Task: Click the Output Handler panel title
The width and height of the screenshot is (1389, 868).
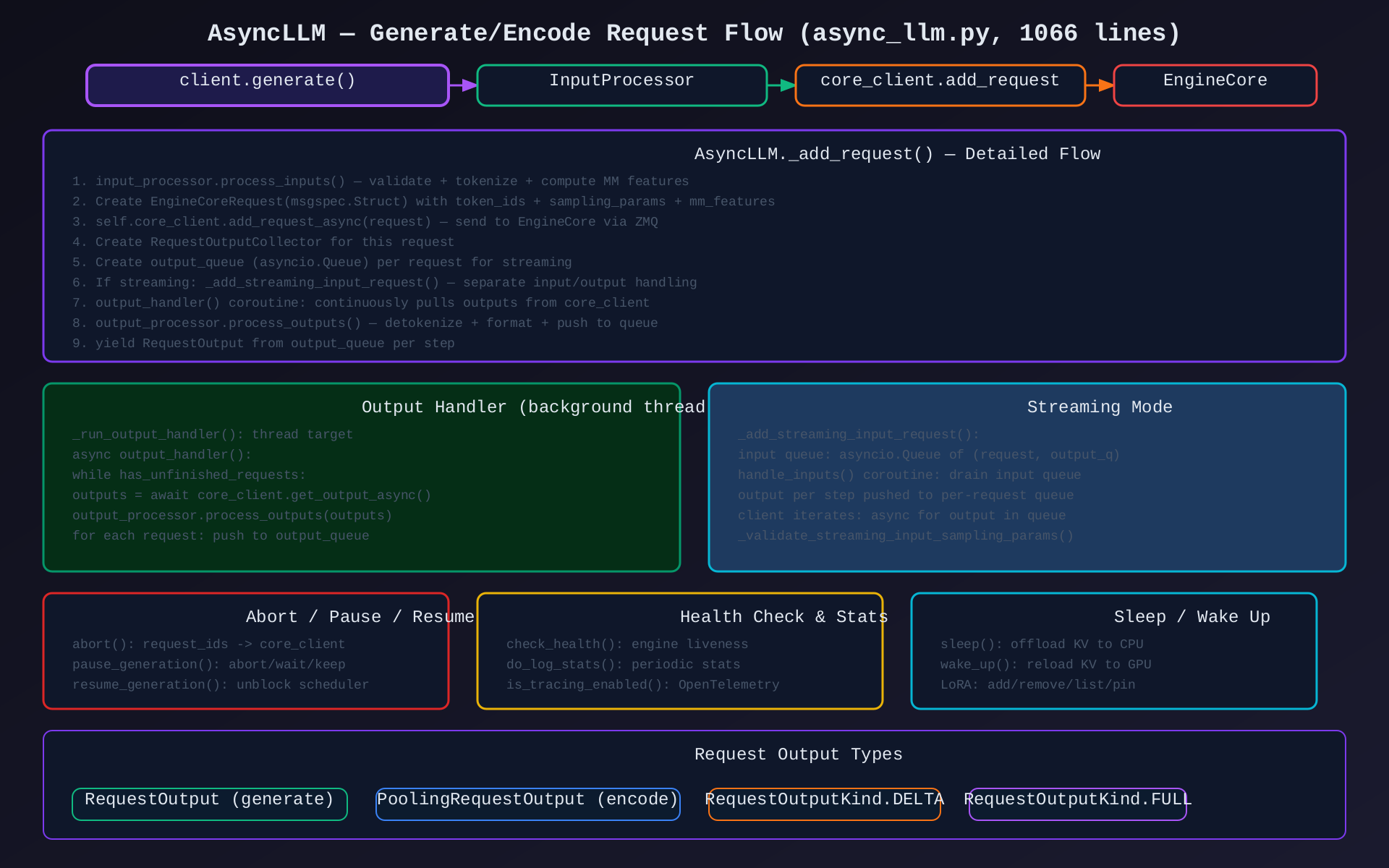Action: point(533,407)
